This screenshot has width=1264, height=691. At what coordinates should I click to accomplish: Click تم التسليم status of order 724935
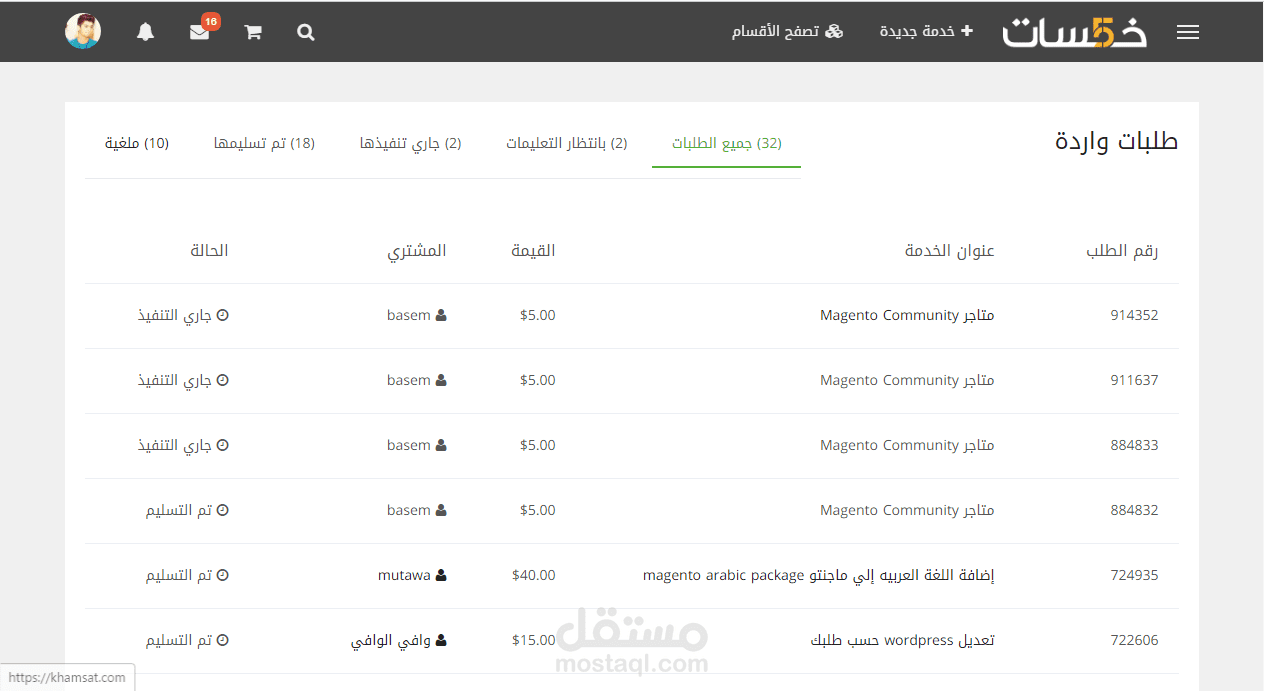(x=187, y=575)
